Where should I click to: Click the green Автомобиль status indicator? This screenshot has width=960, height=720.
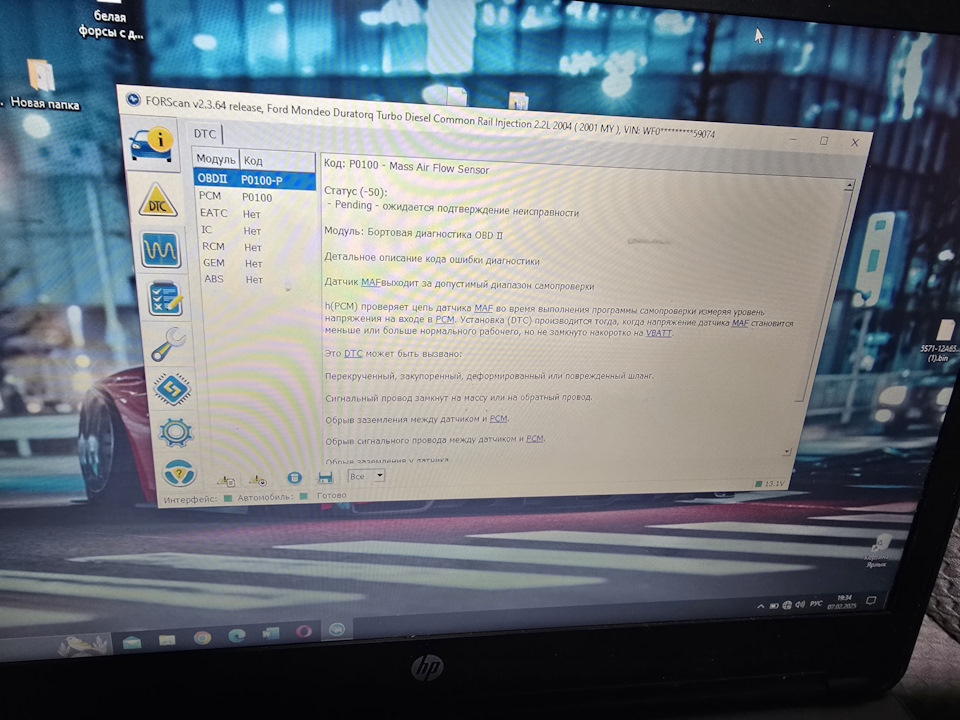[x=303, y=497]
